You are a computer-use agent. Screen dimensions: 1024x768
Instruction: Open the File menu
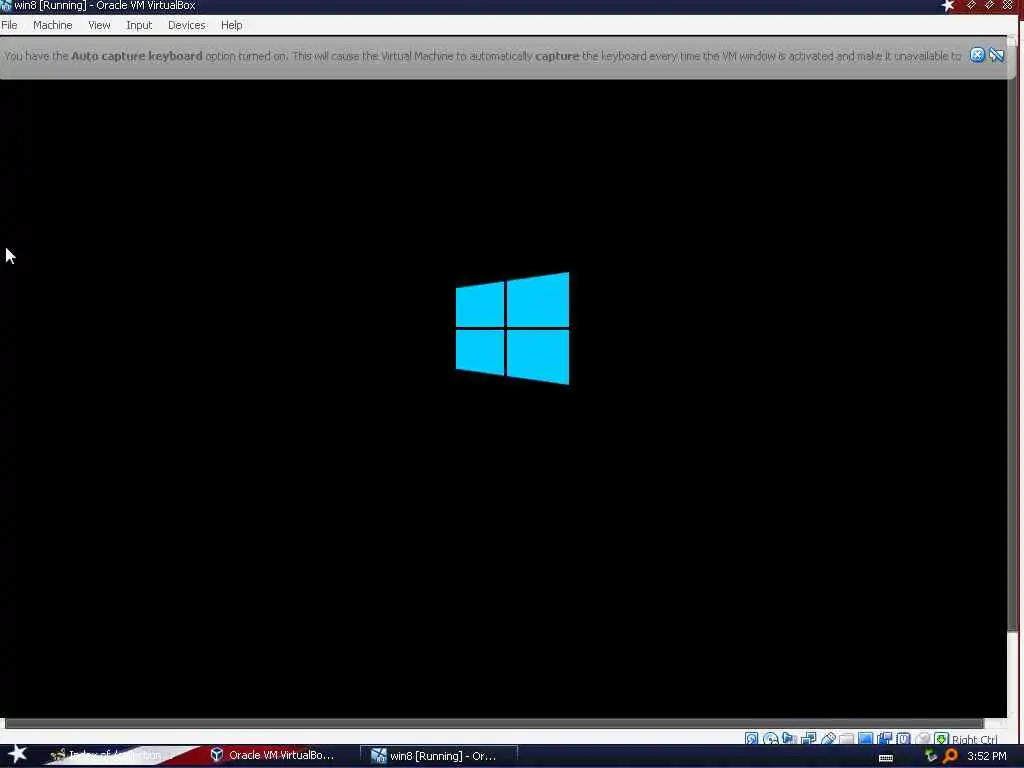tap(9, 25)
